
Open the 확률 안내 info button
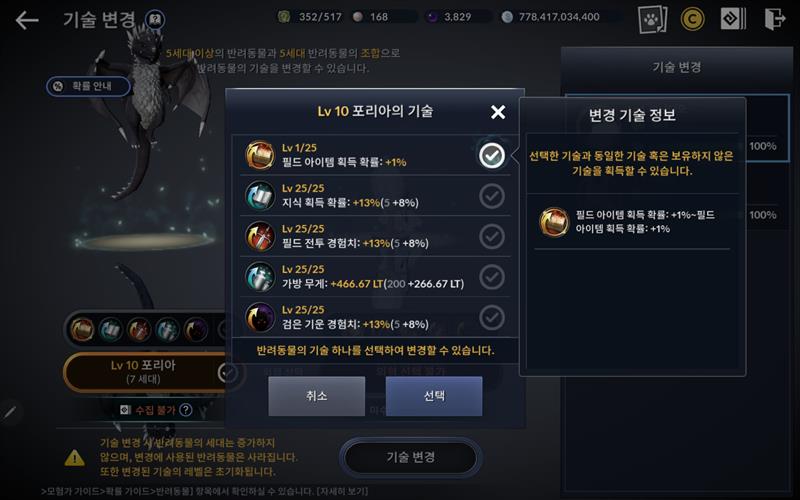(x=88, y=86)
